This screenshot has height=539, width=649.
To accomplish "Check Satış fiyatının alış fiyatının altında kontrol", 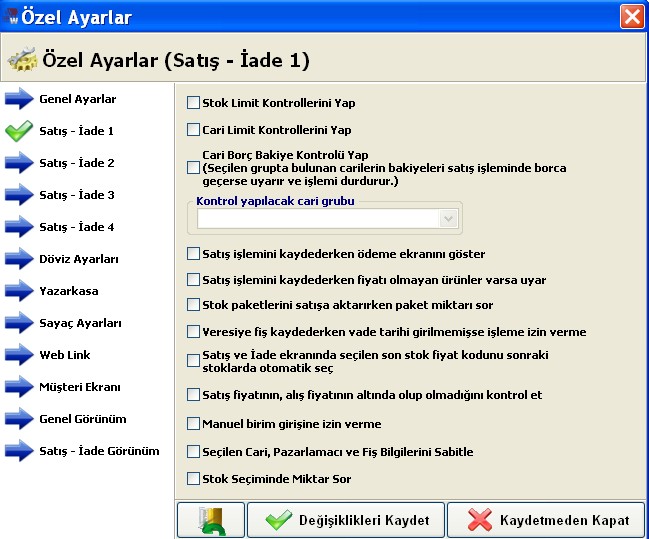I will [x=193, y=395].
